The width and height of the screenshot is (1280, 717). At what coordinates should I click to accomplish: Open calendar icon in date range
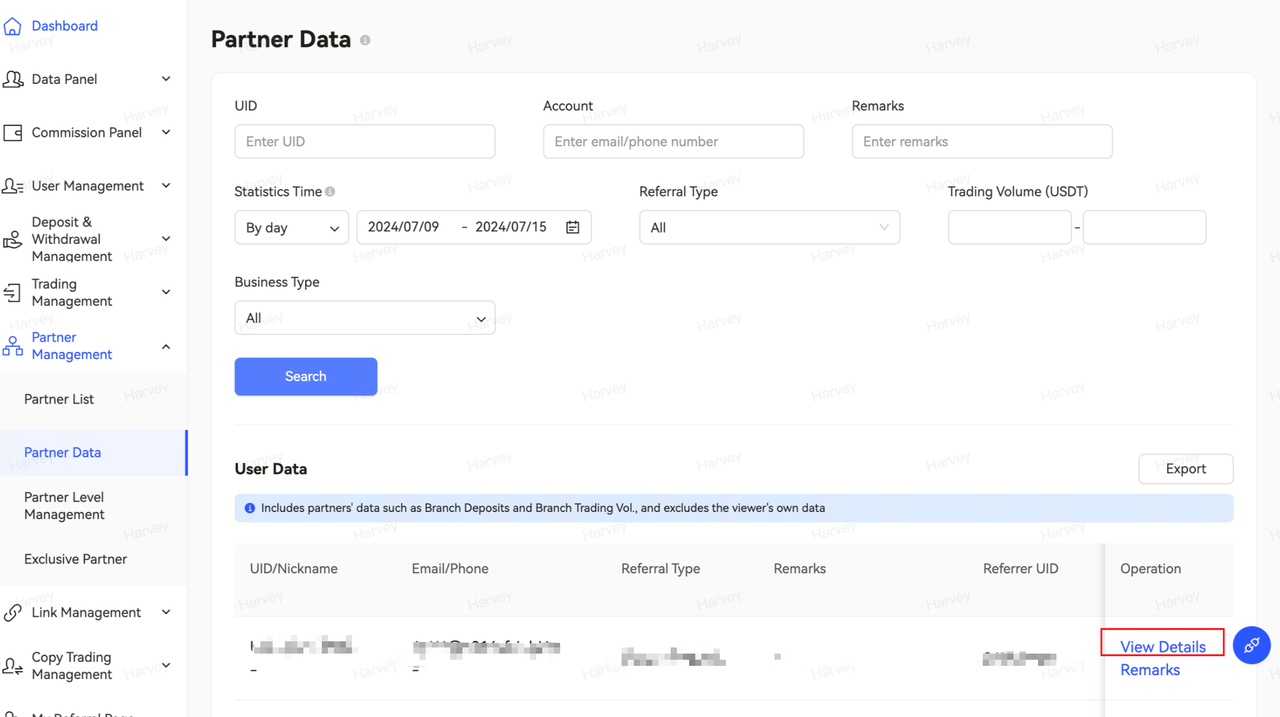pyautogui.click(x=573, y=228)
